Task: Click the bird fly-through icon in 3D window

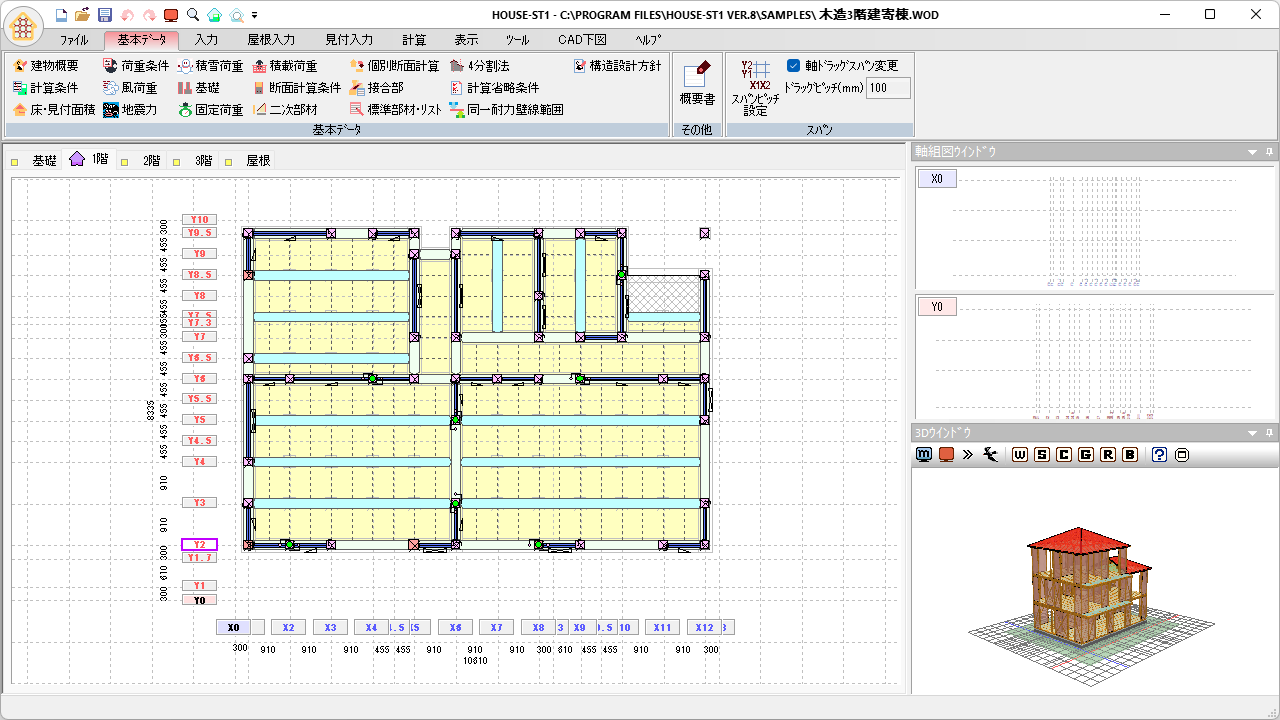Action: pyautogui.click(x=991, y=455)
